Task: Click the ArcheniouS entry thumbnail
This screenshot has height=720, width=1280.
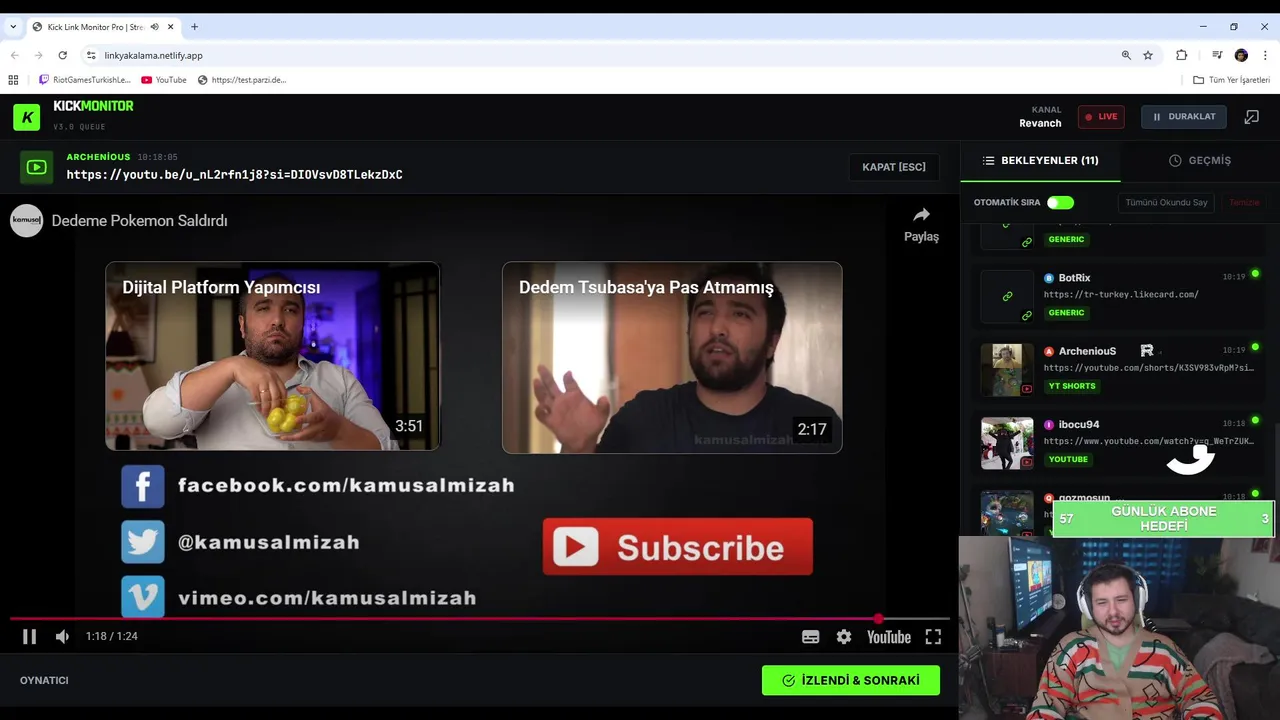Action: coord(1007,370)
